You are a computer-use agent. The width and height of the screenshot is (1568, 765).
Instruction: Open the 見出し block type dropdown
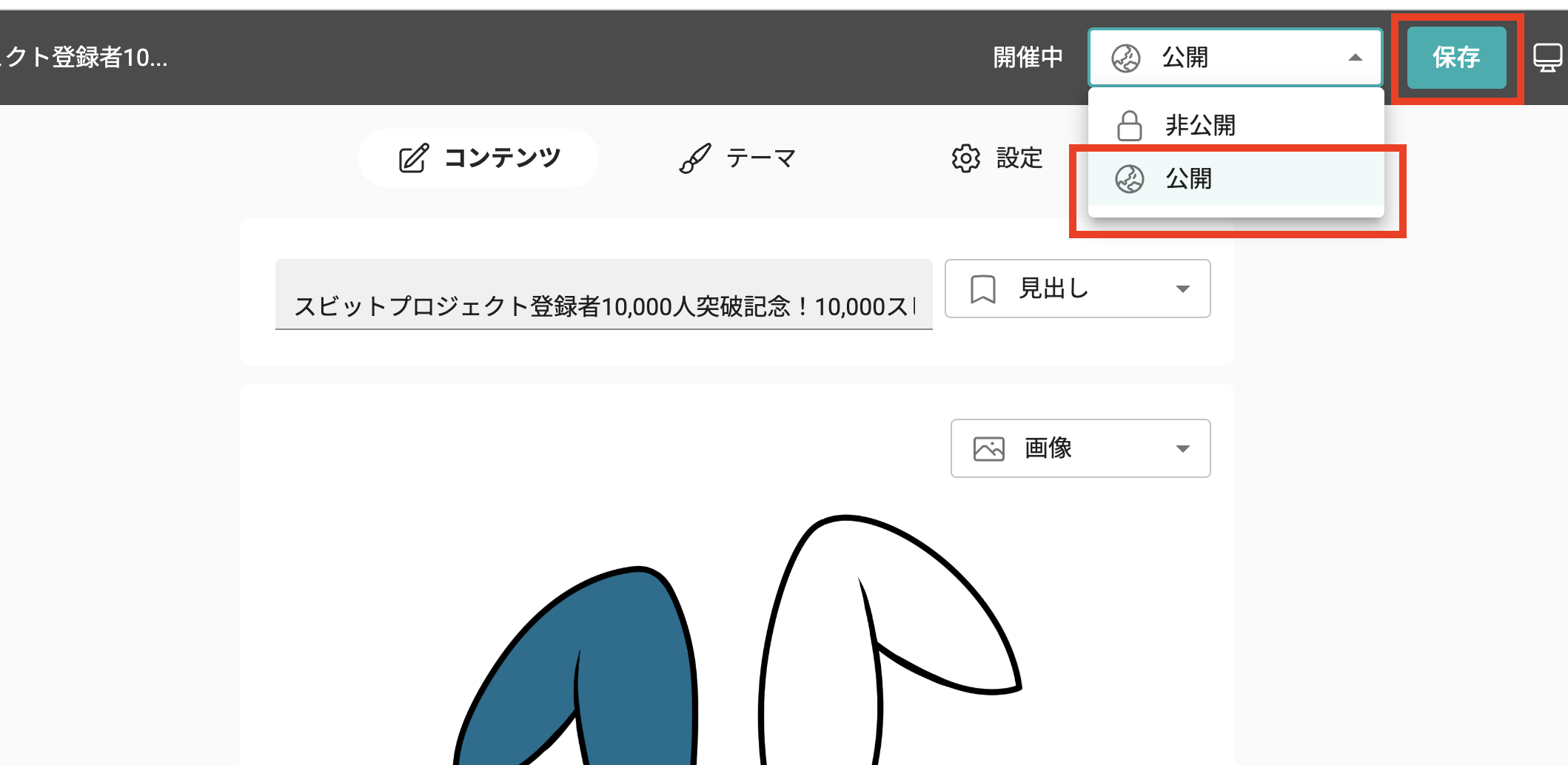click(x=1077, y=289)
